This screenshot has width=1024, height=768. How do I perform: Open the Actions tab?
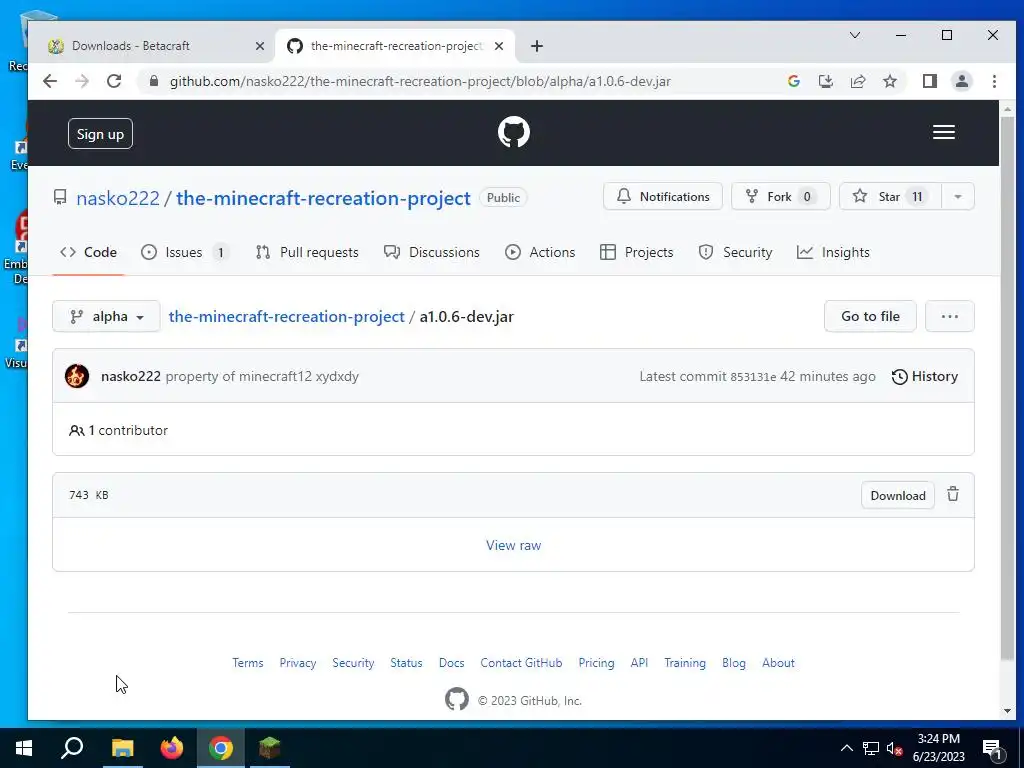(x=540, y=252)
